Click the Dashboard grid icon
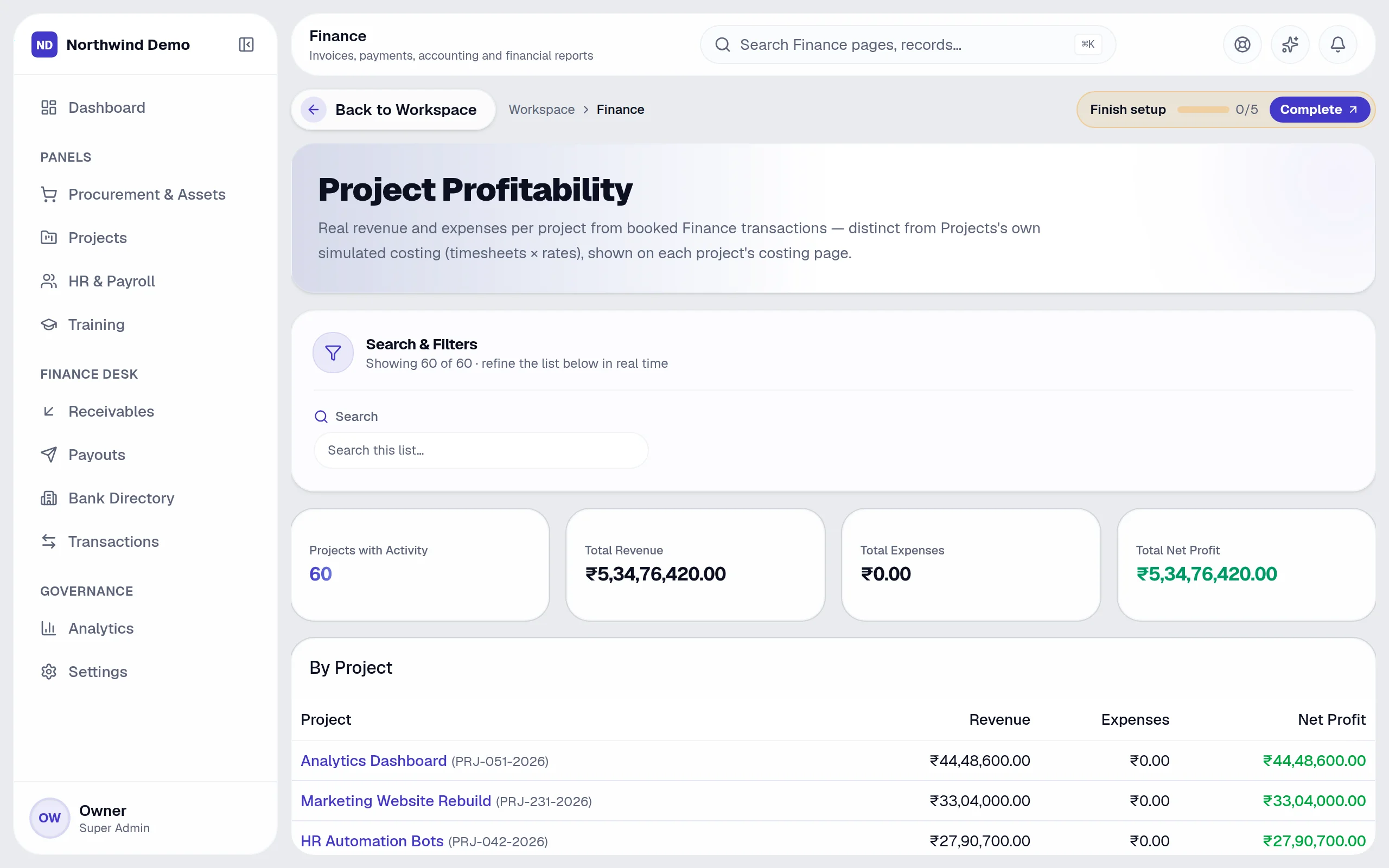This screenshot has height=868, width=1389. (49, 107)
